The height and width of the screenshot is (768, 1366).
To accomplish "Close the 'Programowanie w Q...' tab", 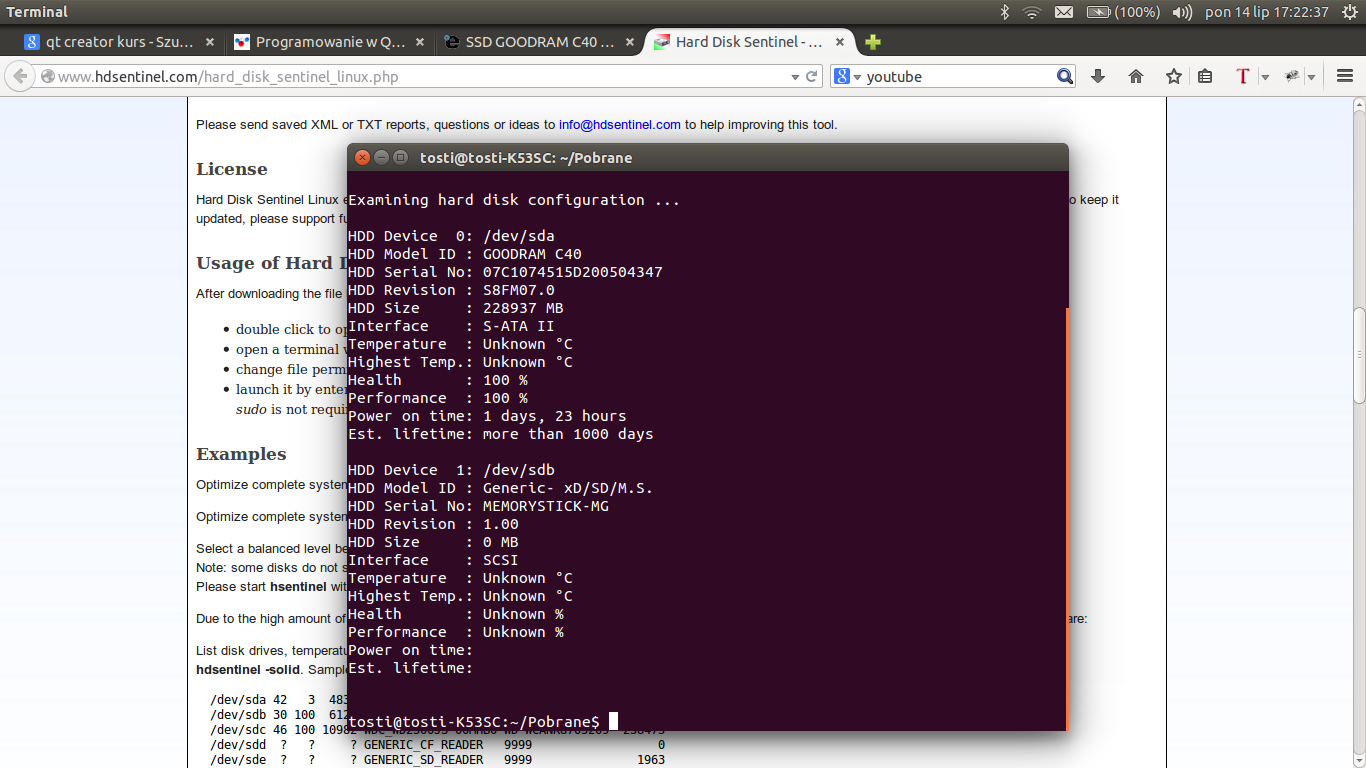I will (419, 42).
